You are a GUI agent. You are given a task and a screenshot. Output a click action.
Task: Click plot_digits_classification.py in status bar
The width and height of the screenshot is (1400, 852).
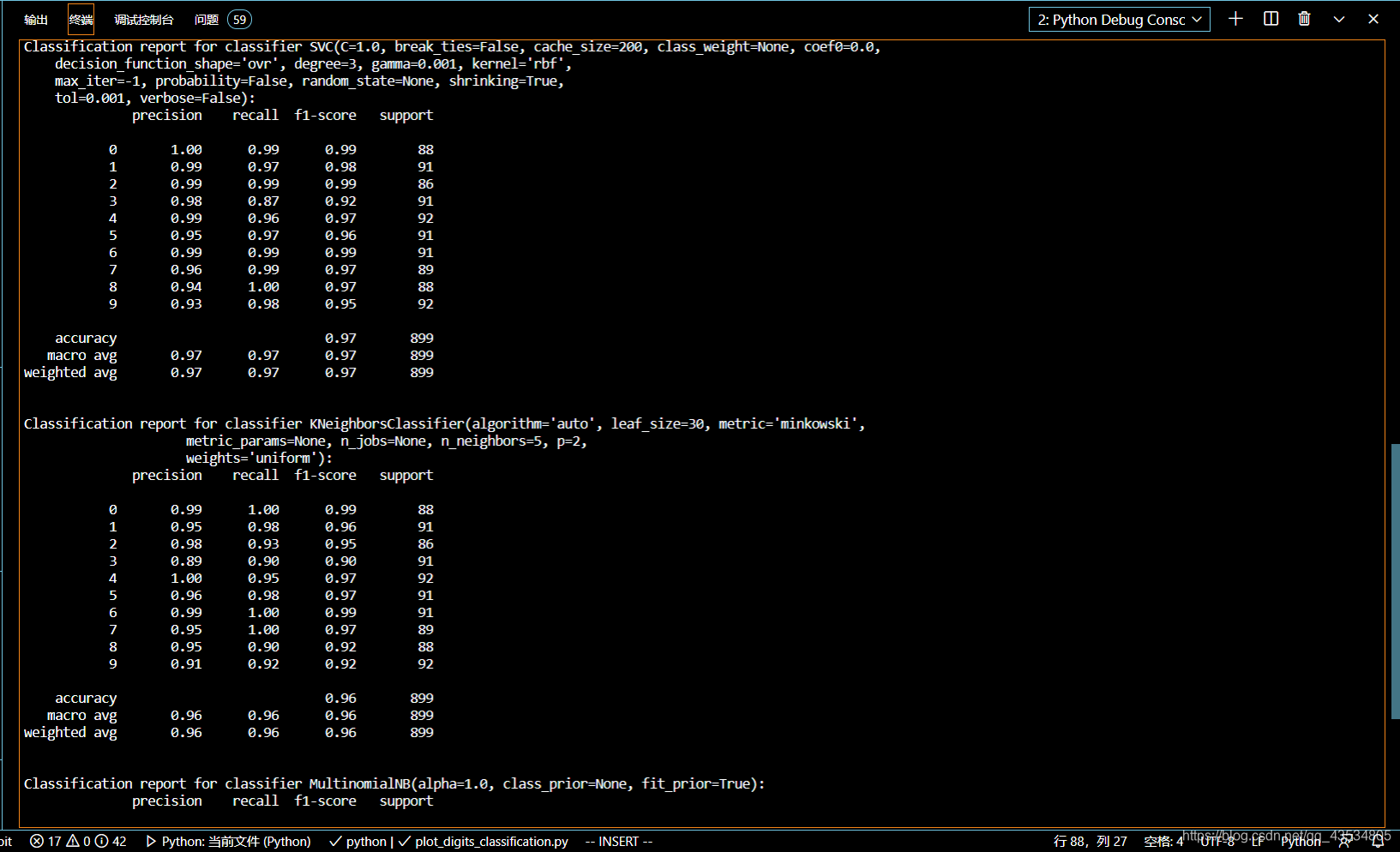[x=484, y=842]
